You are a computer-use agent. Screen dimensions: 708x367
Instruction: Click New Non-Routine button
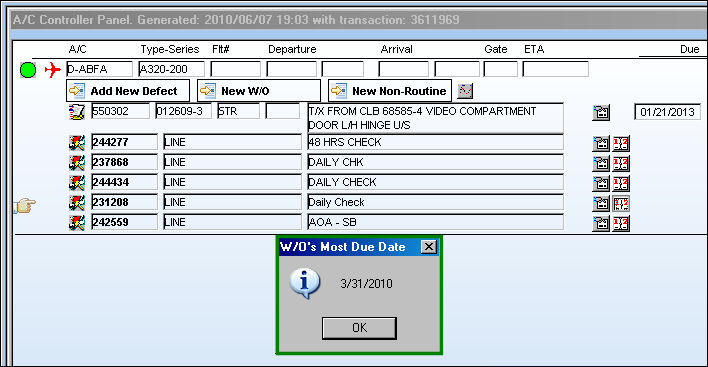pos(390,91)
